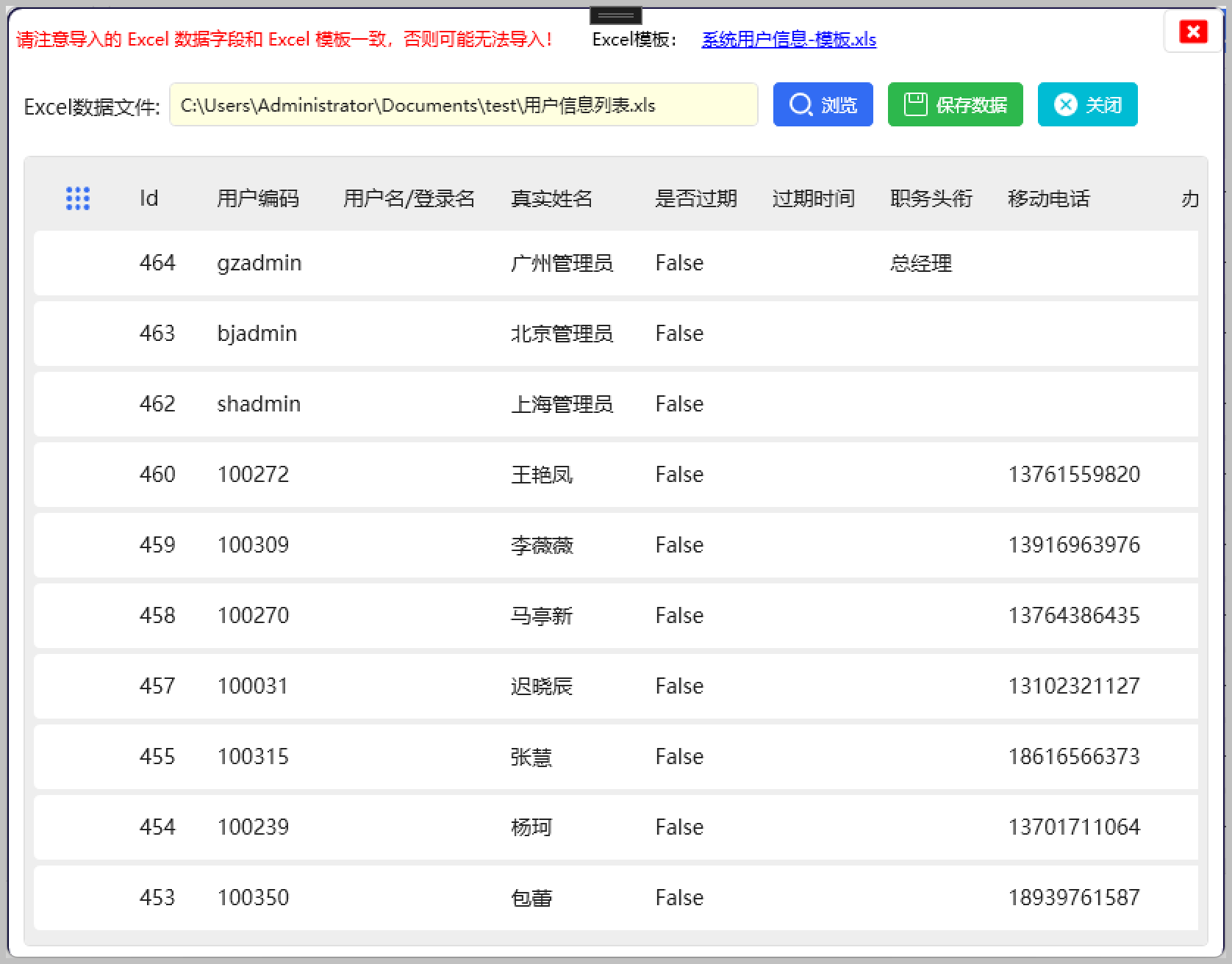Click the 广州管理员 name cell
1232x964 pixels.
562,263
